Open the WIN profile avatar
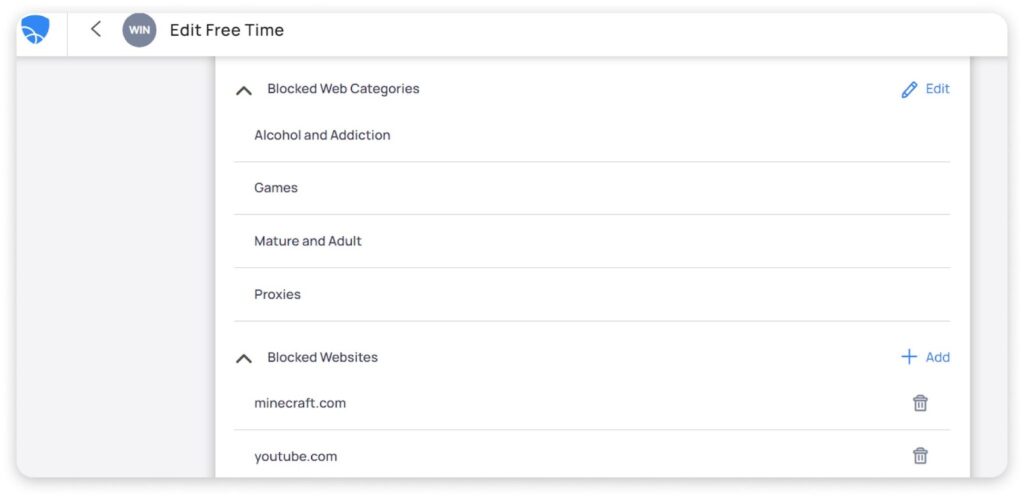 139,30
